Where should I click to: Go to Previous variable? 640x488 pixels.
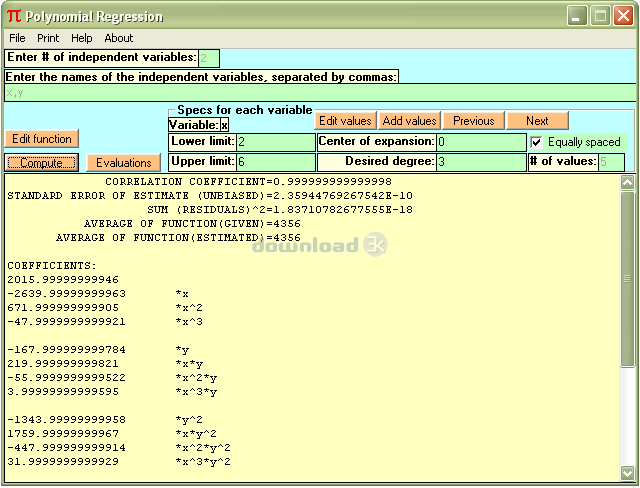[x=473, y=121]
